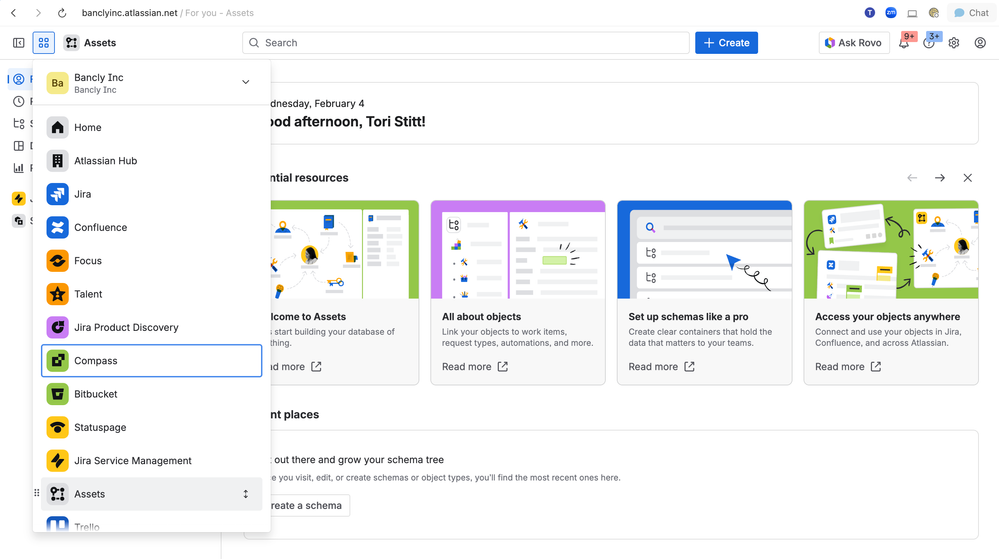Open the Access your objects card image
Viewport: 999px width, 559px height.
point(891,250)
